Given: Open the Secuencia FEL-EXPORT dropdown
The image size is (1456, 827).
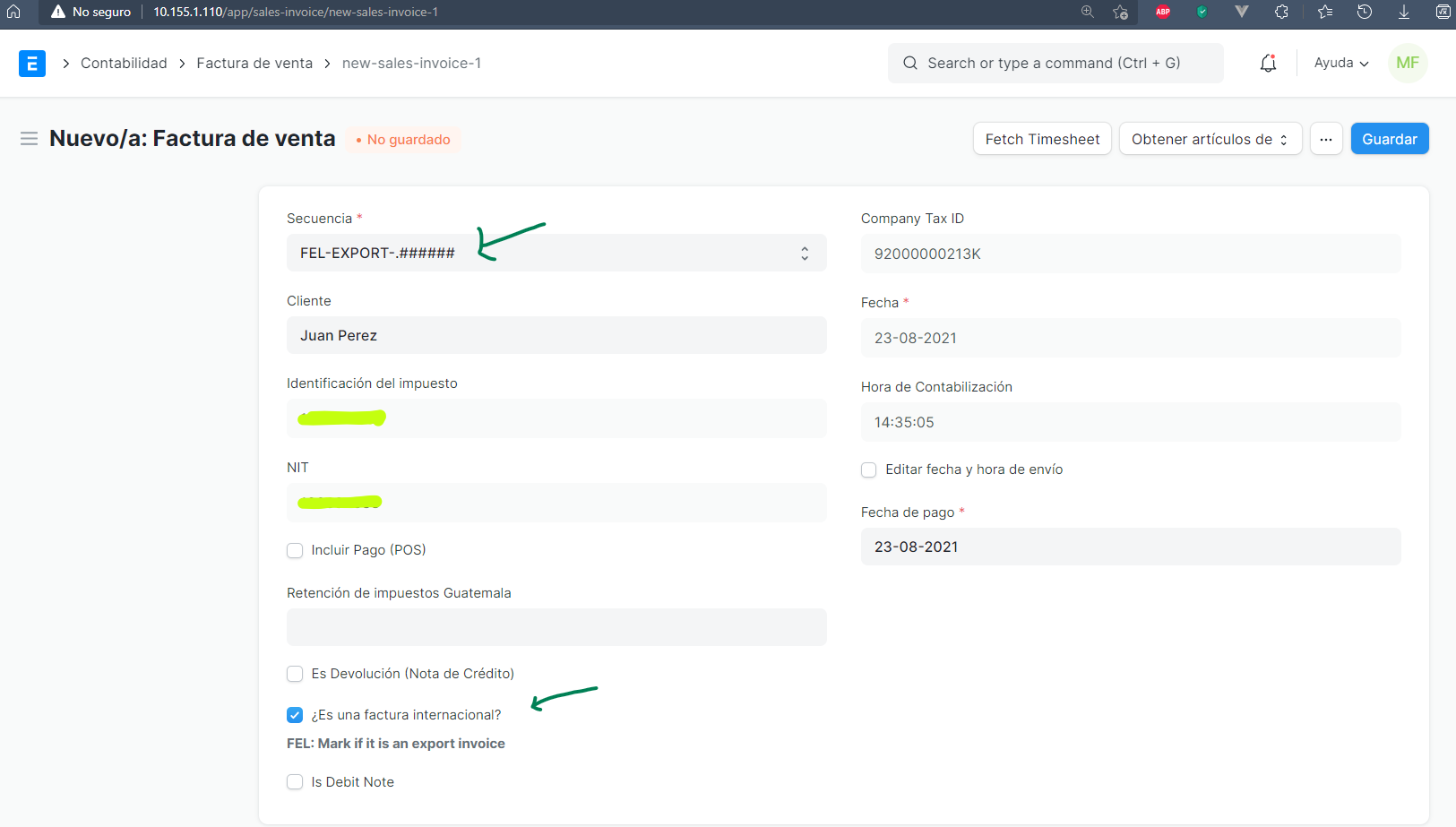Looking at the screenshot, I should (556, 253).
